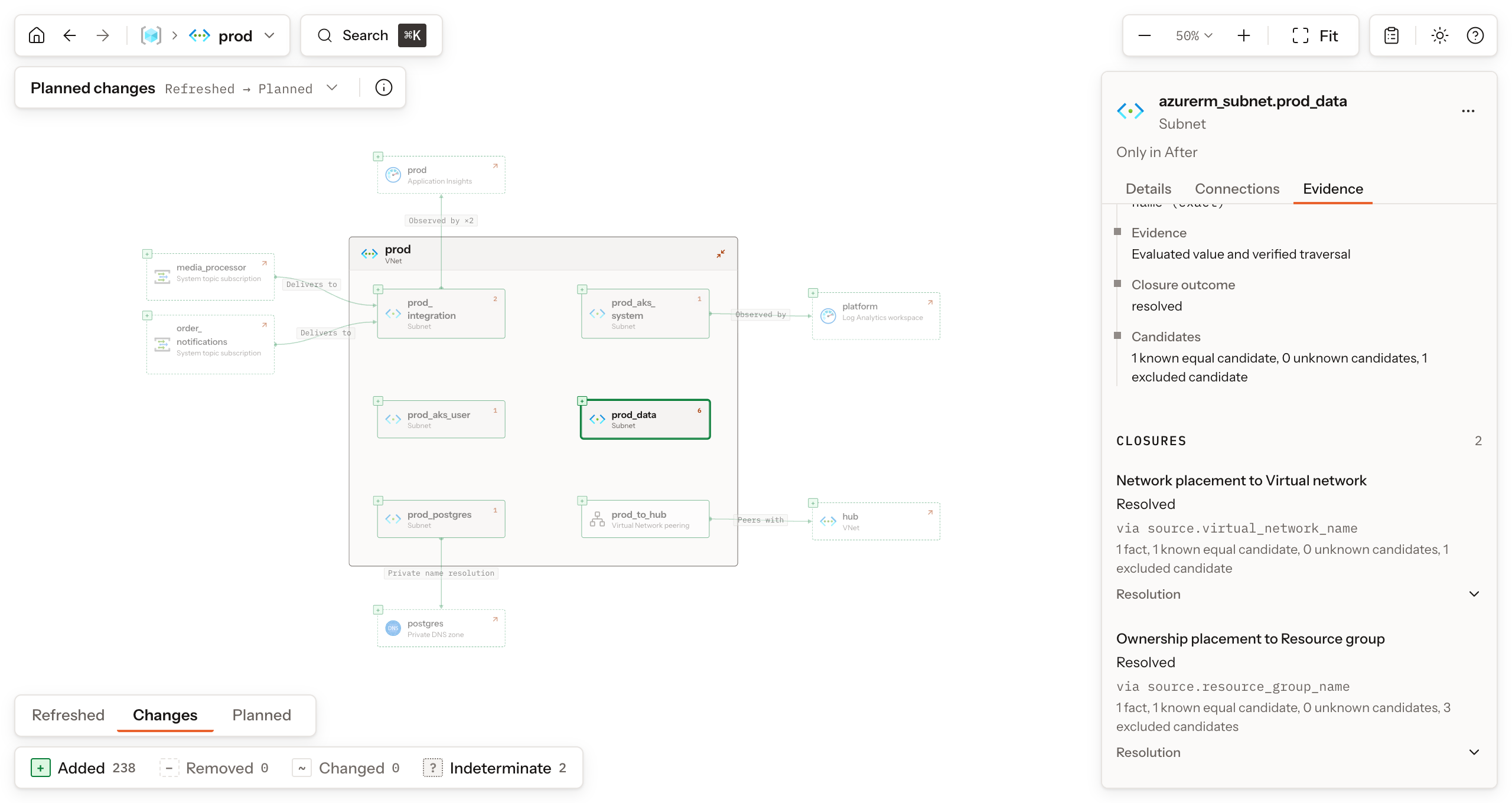The image size is (1512, 803).
Task: Zoom out with the minus button
Action: click(x=1145, y=35)
